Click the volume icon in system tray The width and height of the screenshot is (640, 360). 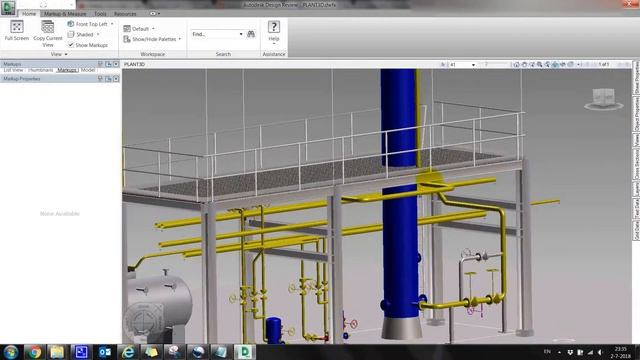600,352
